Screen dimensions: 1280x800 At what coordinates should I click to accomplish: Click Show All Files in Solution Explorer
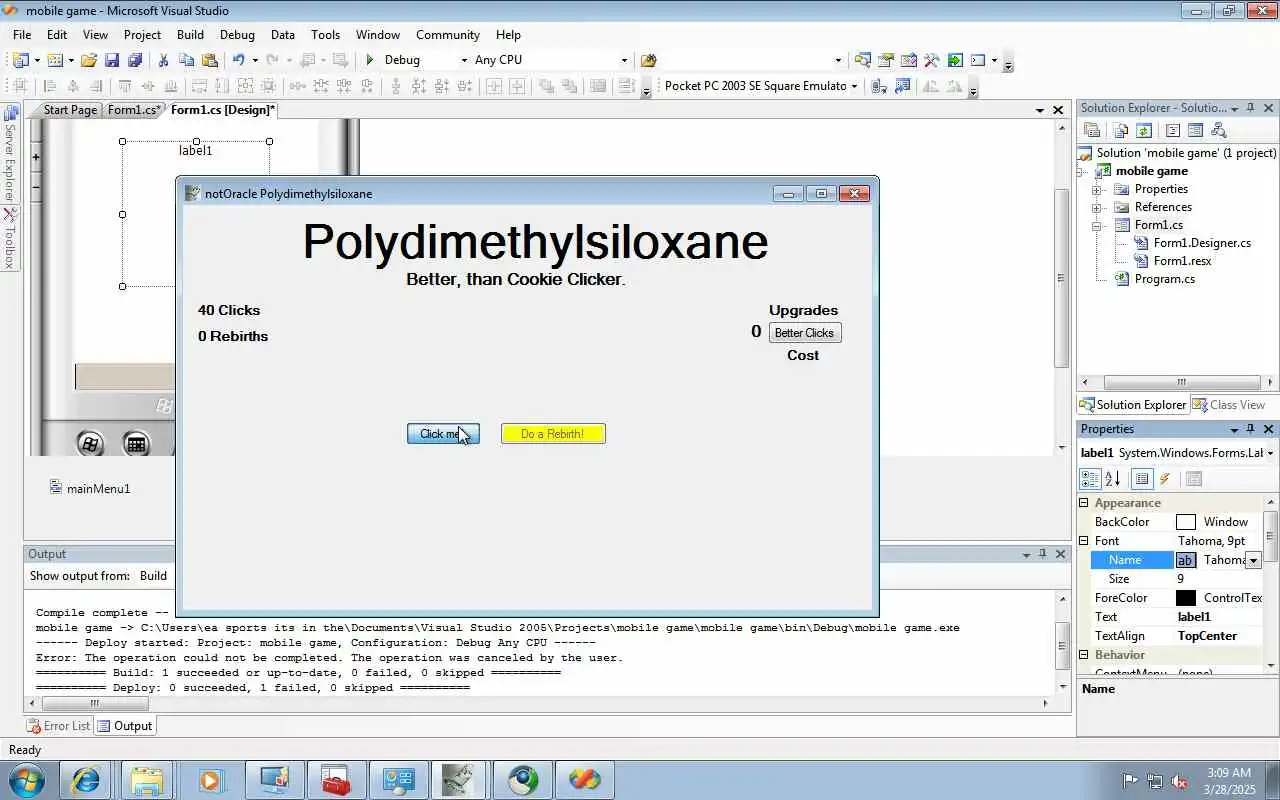[x=1120, y=130]
